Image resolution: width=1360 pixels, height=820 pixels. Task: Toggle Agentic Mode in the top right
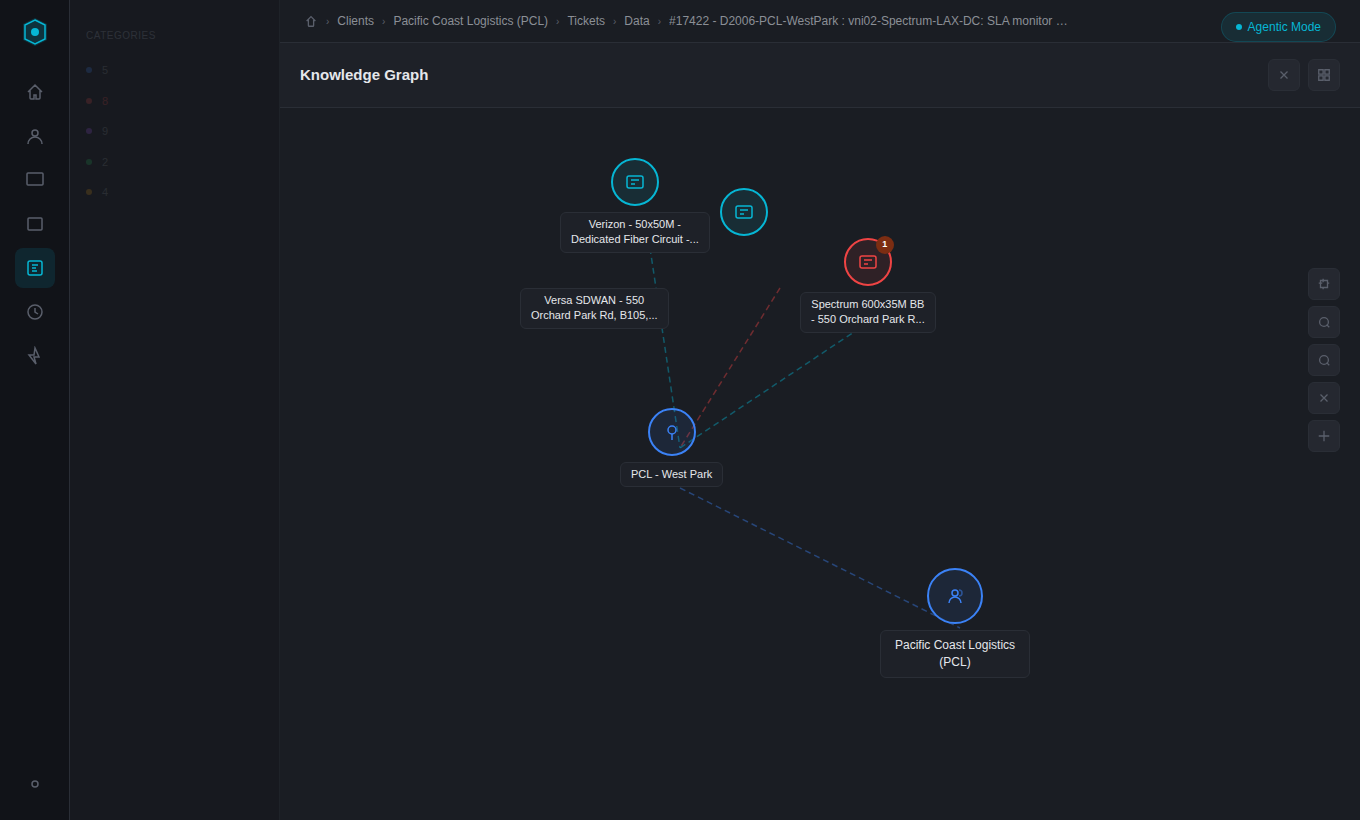point(1278,27)
